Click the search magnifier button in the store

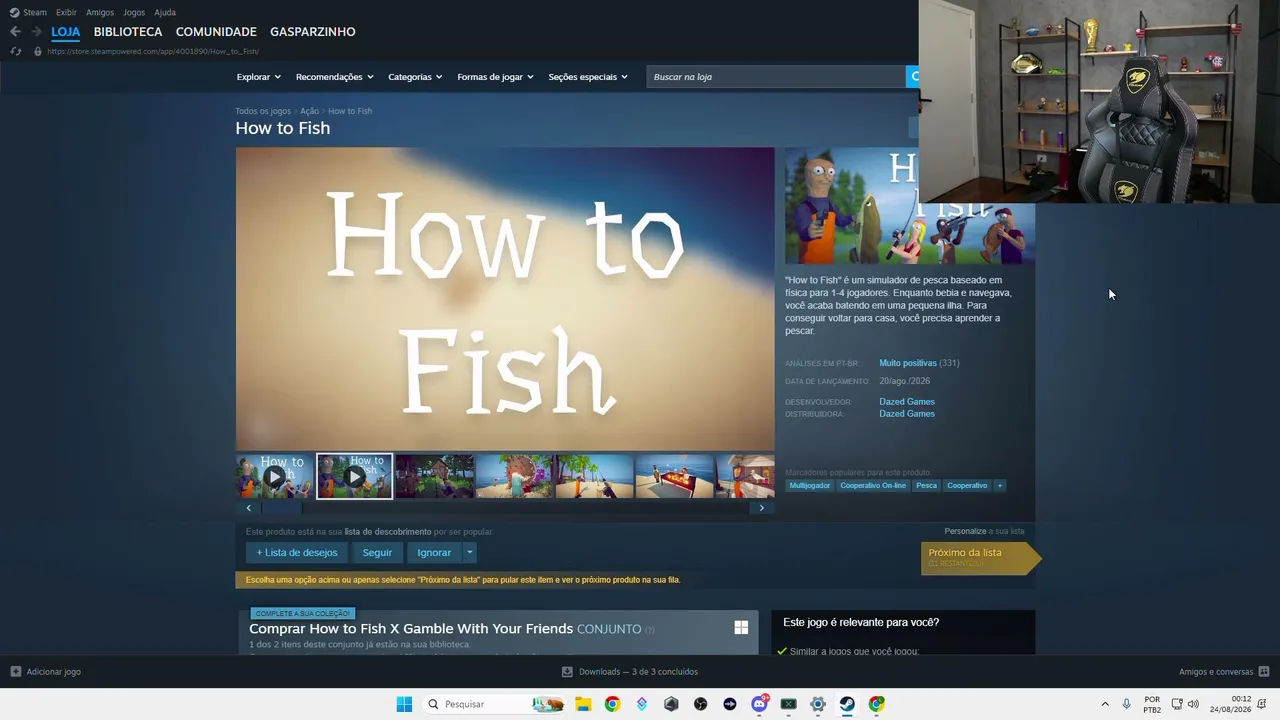[x=912, y=76]
